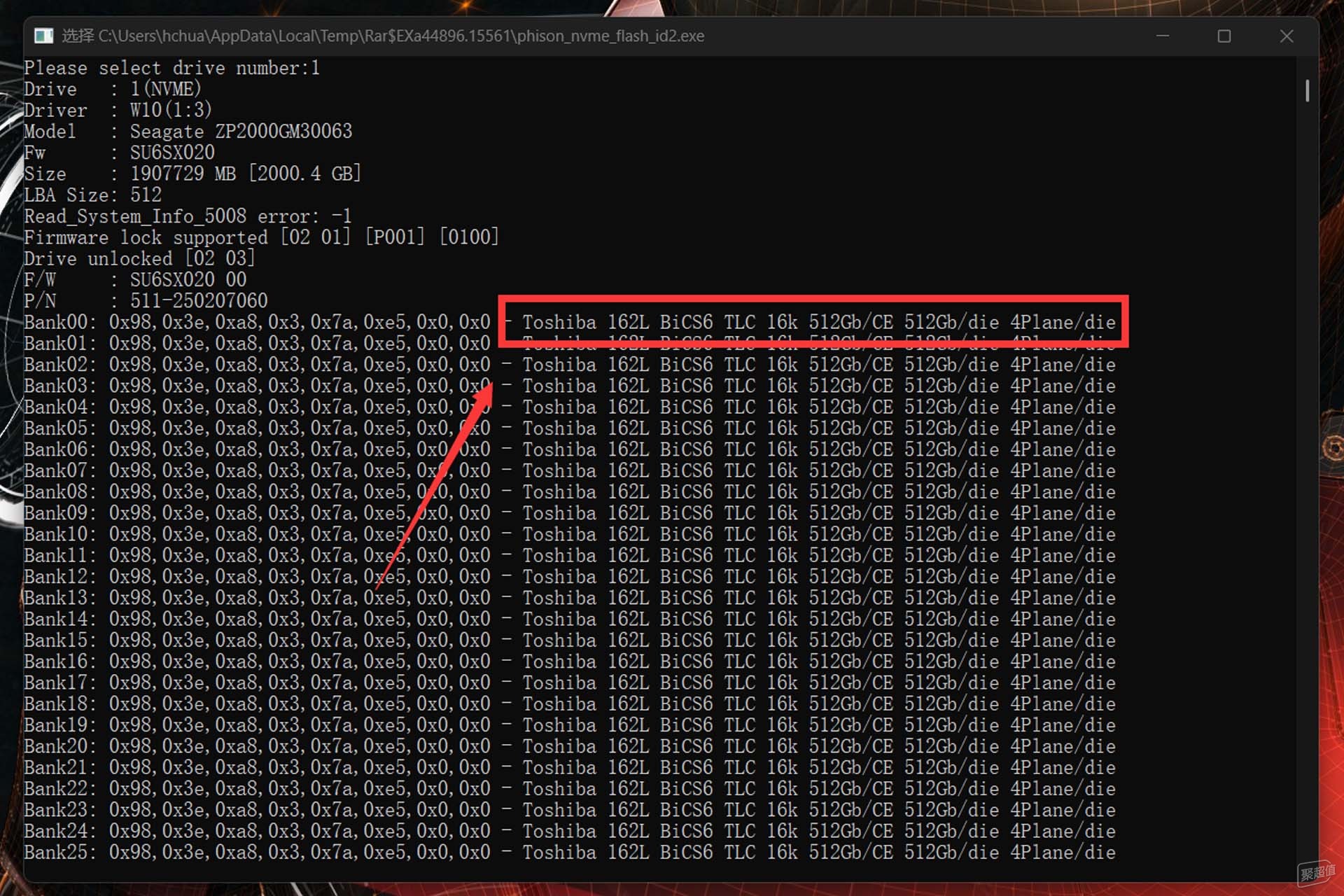
Task: Click the Bank07 row
Action: pos(570,470)
